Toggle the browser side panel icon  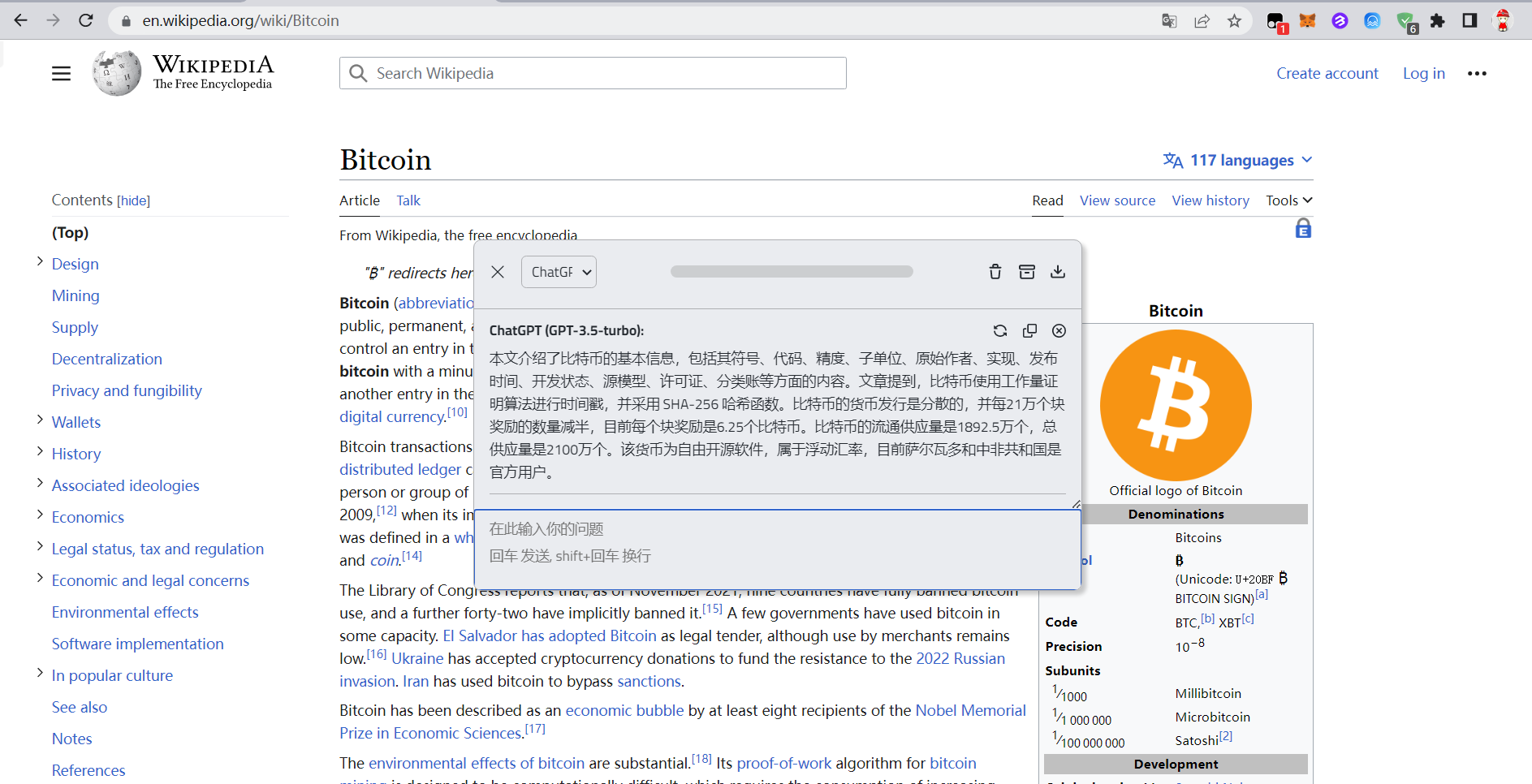coord(1469,21)
